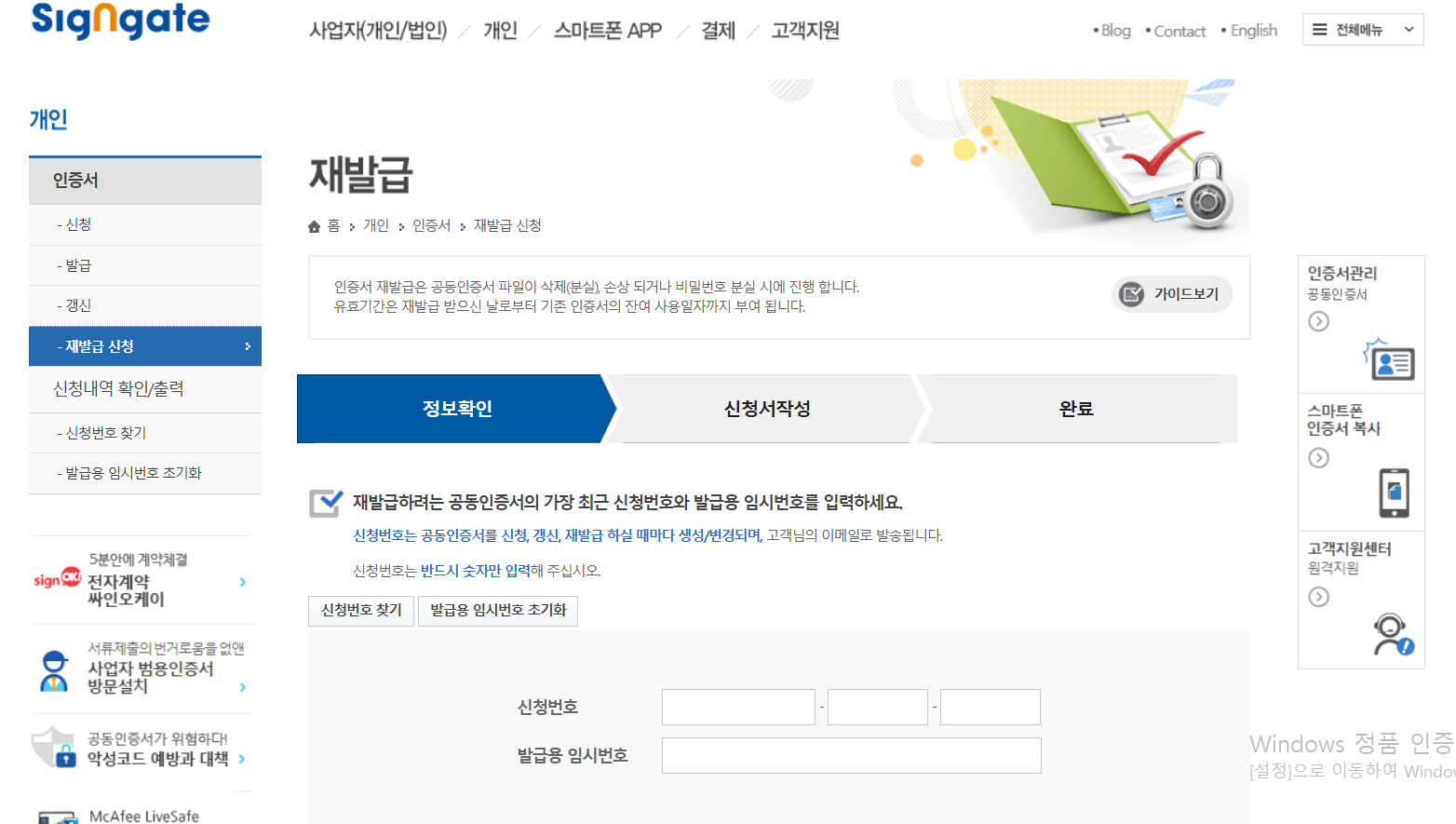Image resolution: width=1456 pixels, height=824 pixels.
Task: Select 재발급 신청 in the sidebar
Action: coord(145,346)
